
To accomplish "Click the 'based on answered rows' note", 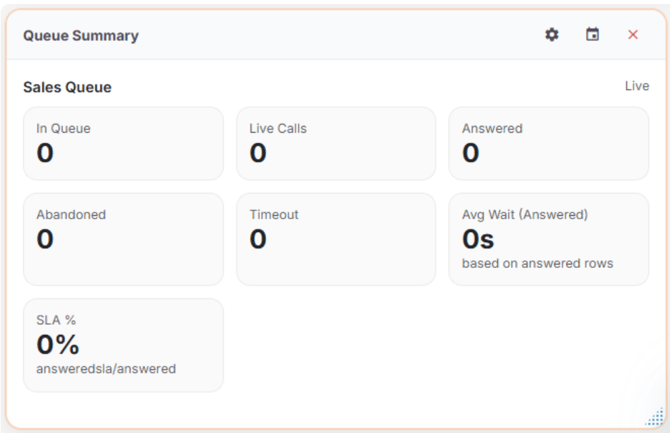I will coord(537,263).
